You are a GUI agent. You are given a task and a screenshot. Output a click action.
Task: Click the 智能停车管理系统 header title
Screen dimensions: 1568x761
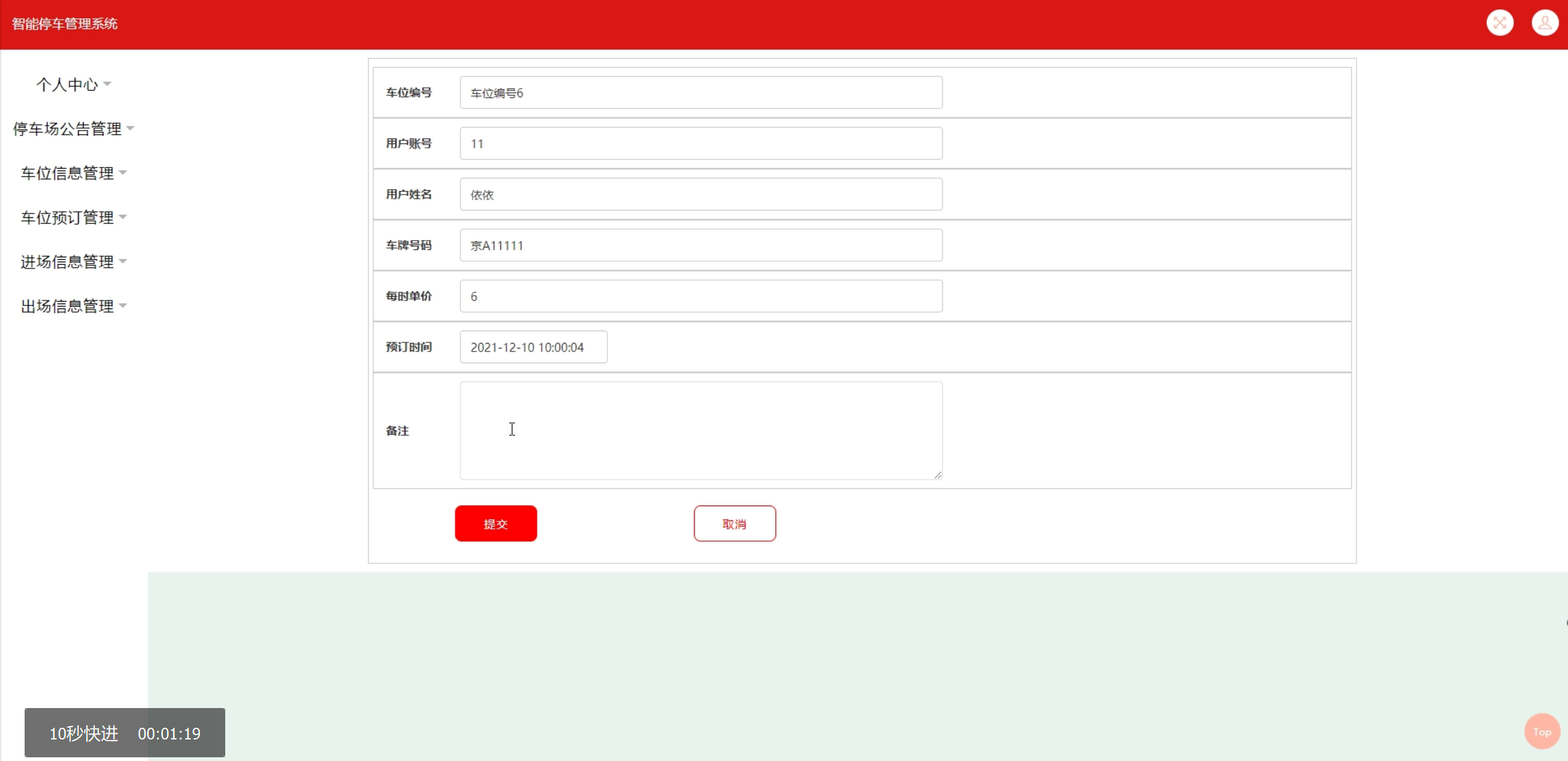point(65,23)
